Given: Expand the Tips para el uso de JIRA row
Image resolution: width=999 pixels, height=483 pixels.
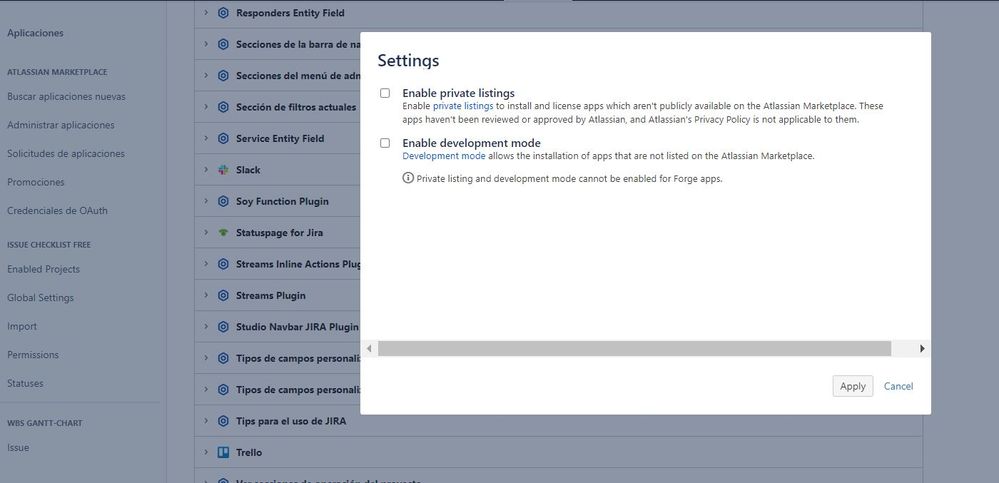Looking at the screenshot, I should [x=206, y=421].
